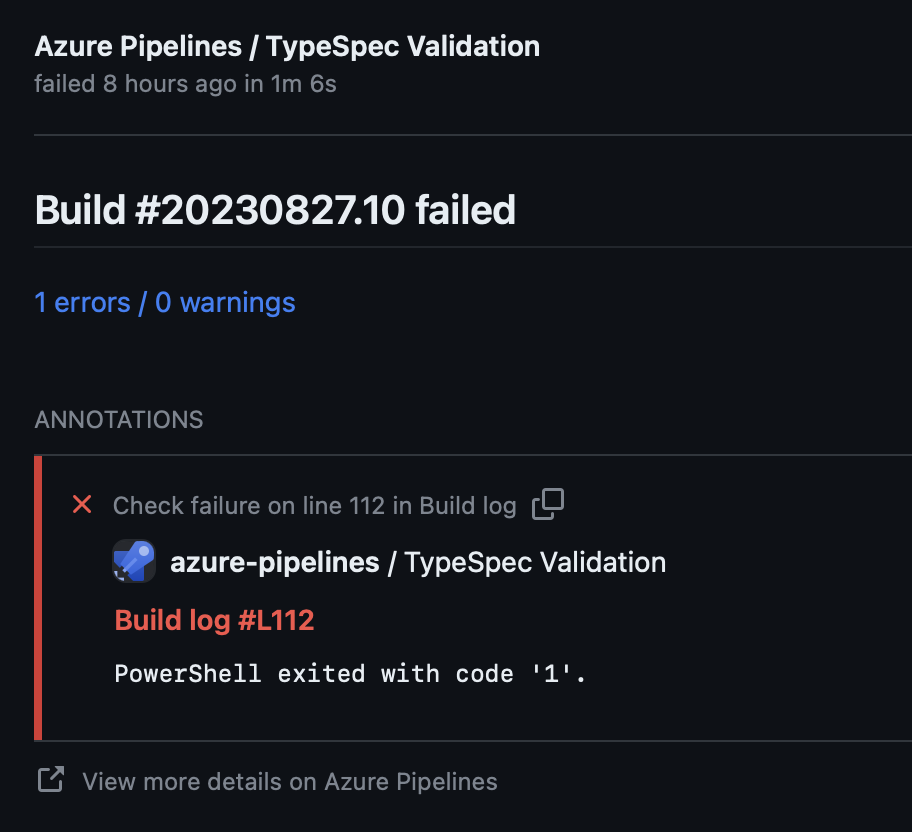Click the rocket icon in the annotation row

[134, 561]
